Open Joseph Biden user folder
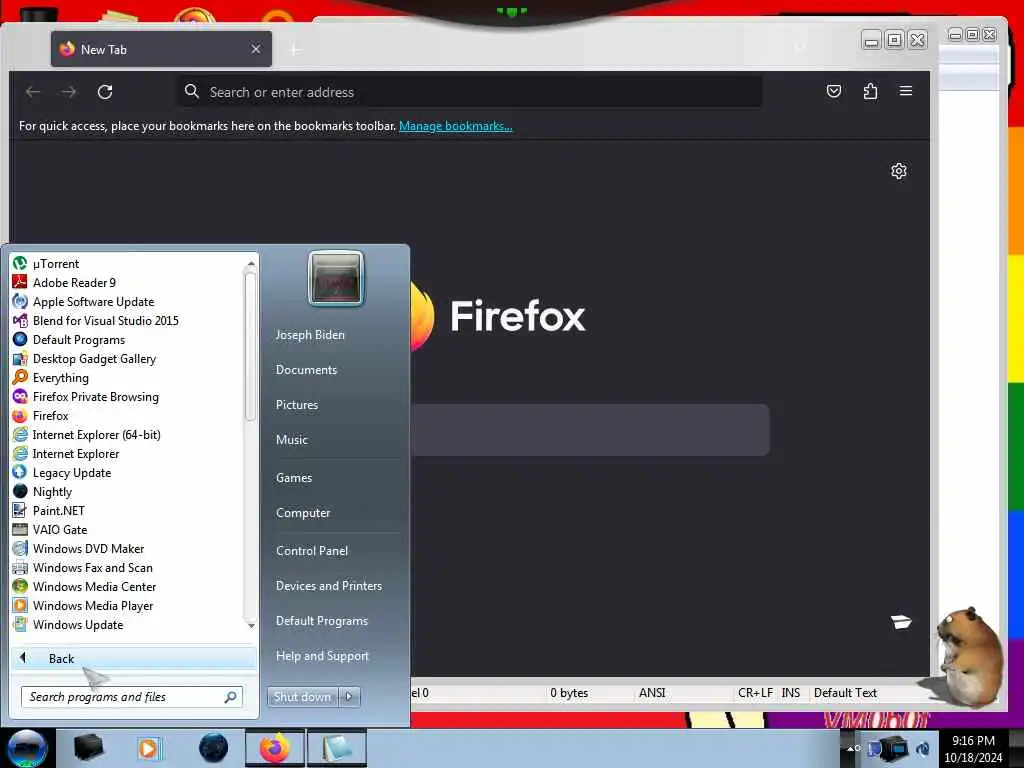The image size is (1024, 768). [310, 335]
